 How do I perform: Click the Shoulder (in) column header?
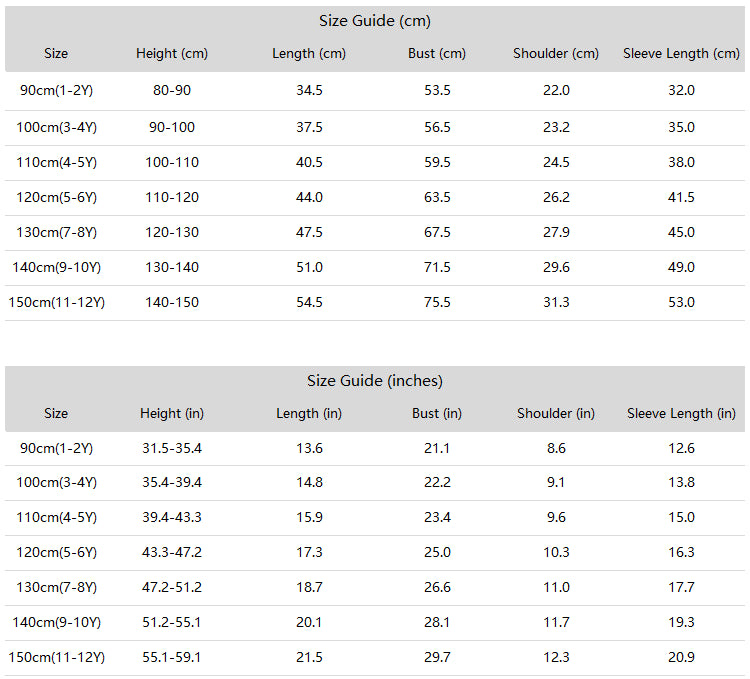point(556,414)
